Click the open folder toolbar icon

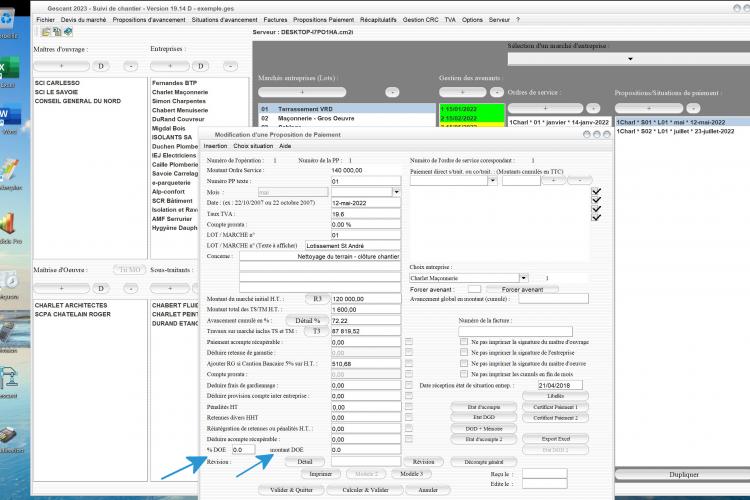point(46,32)
